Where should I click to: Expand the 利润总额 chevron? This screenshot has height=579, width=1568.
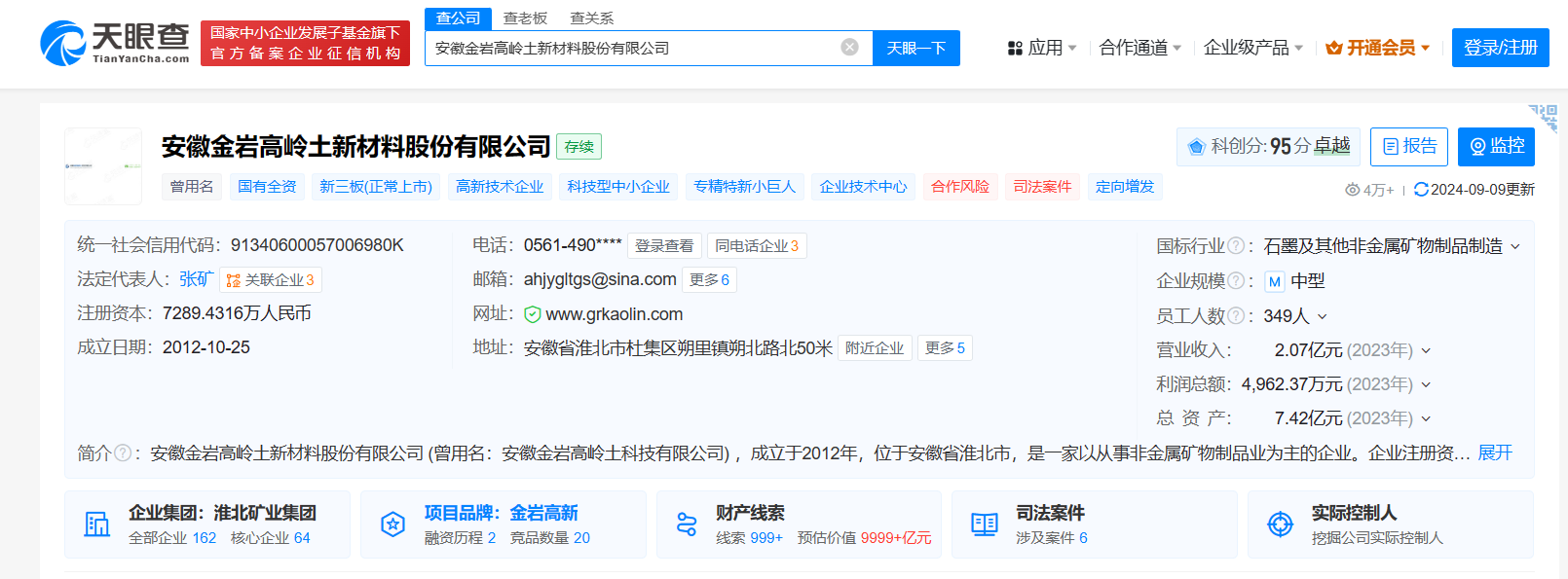[1426, 384]
